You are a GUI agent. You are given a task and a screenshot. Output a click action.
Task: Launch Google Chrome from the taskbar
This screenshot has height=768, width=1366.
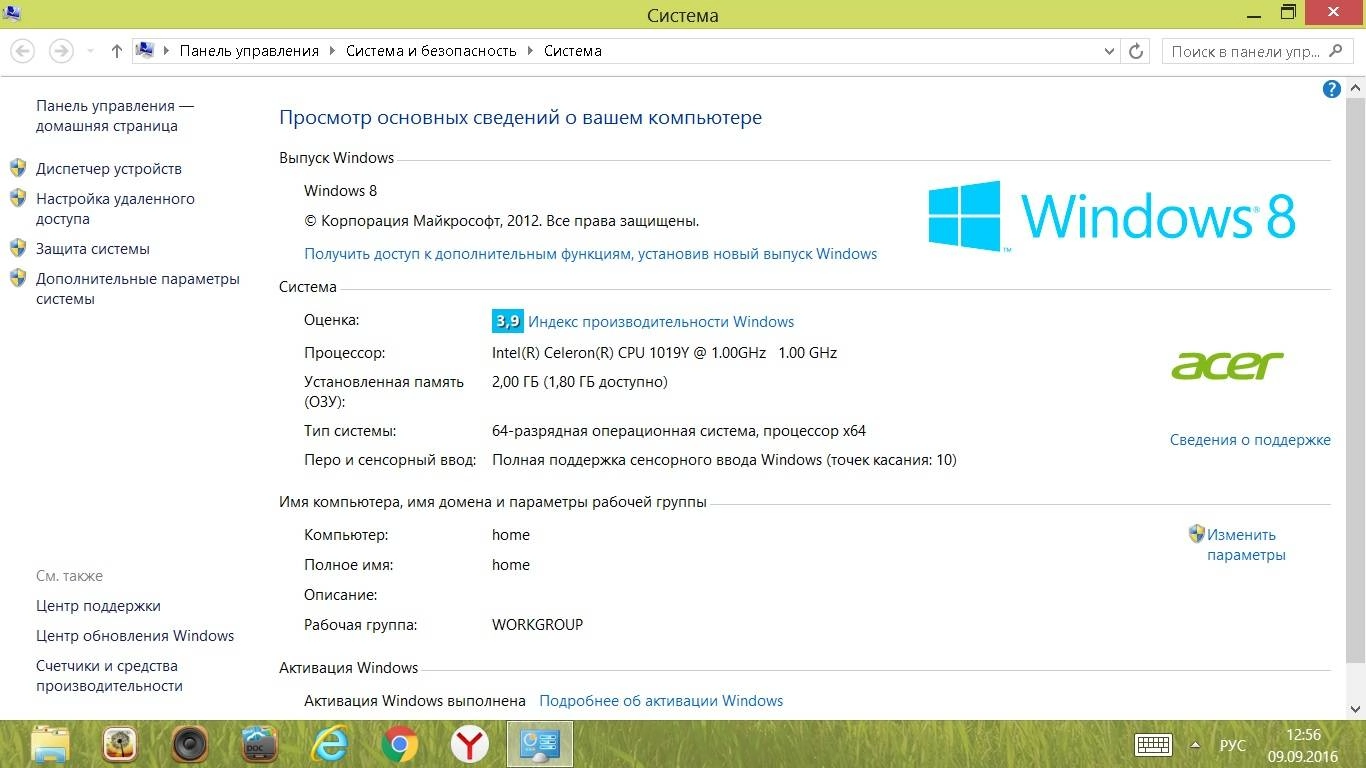(400, 744)
